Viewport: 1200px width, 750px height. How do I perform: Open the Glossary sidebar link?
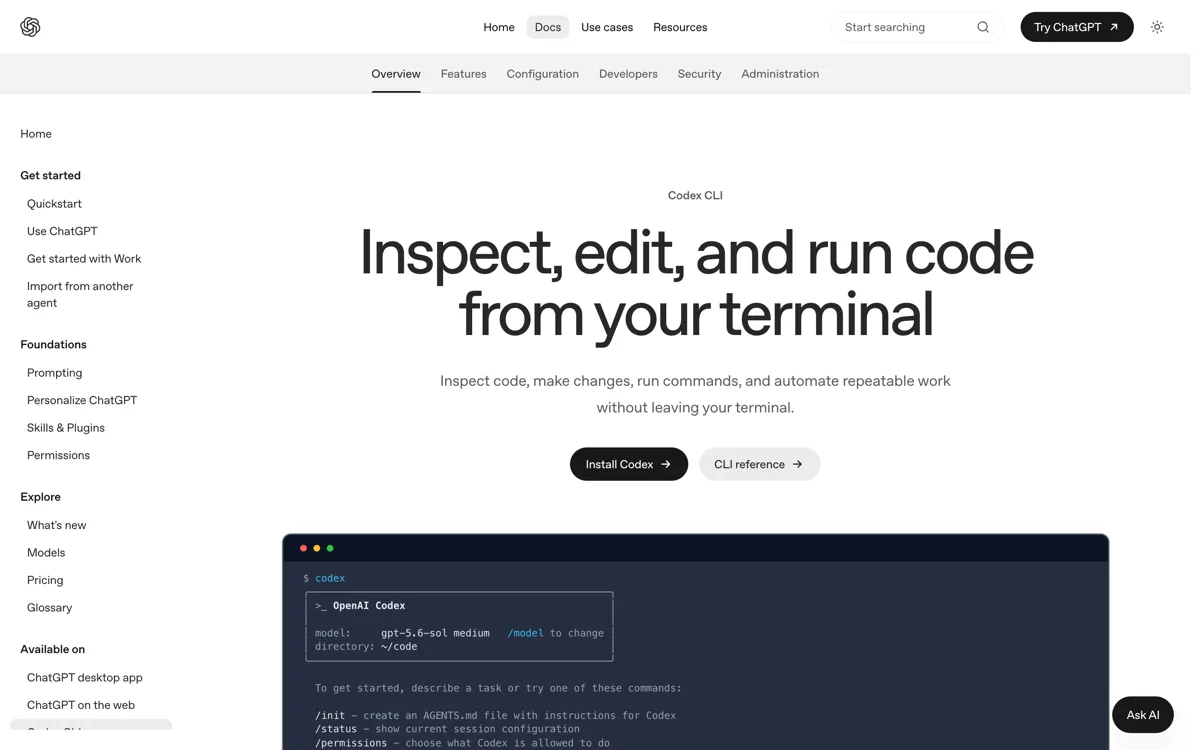click(50, 608)
